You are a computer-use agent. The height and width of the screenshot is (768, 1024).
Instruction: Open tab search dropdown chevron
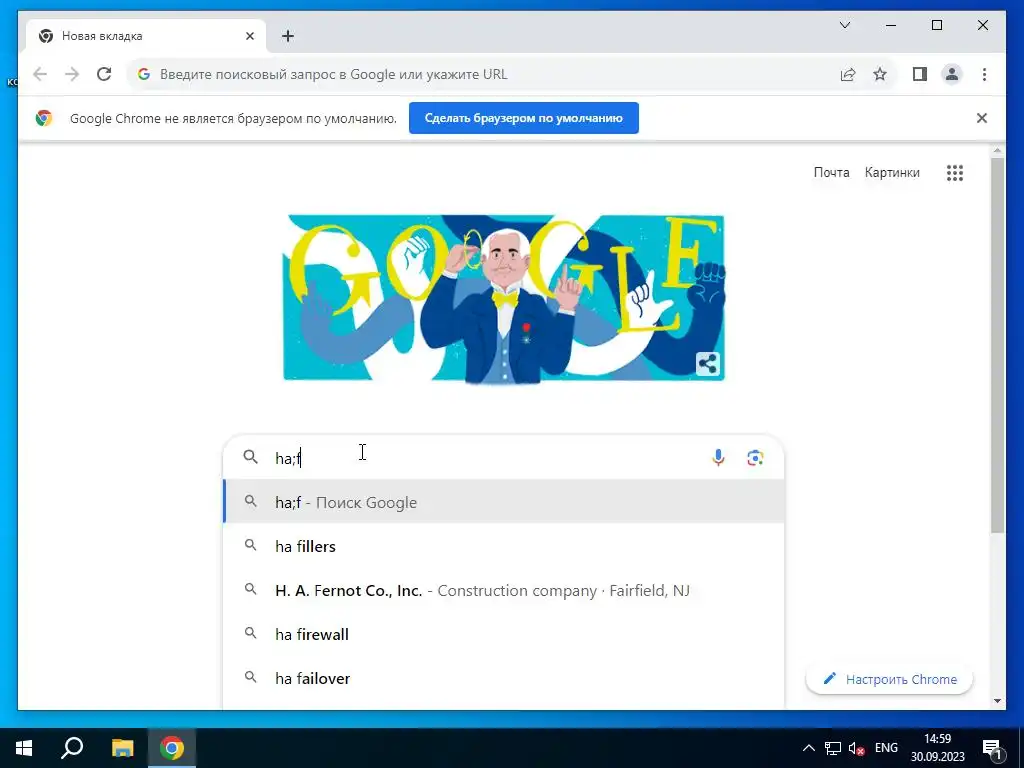(x=845, y=25)
